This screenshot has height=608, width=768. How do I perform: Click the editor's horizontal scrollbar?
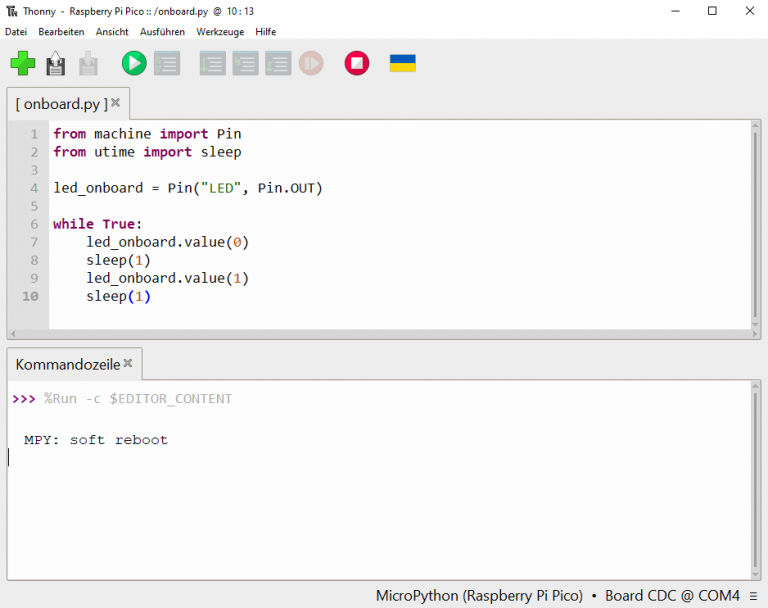[380, 334]
